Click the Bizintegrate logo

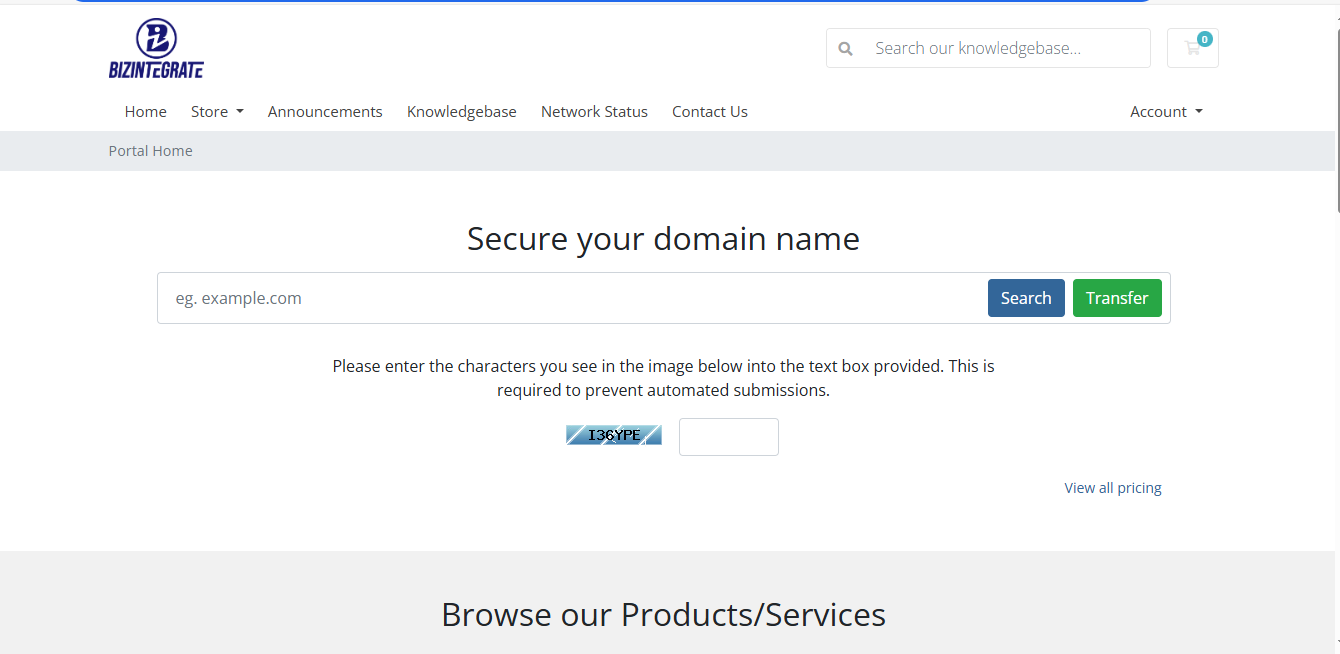click(x=156, y=49)
